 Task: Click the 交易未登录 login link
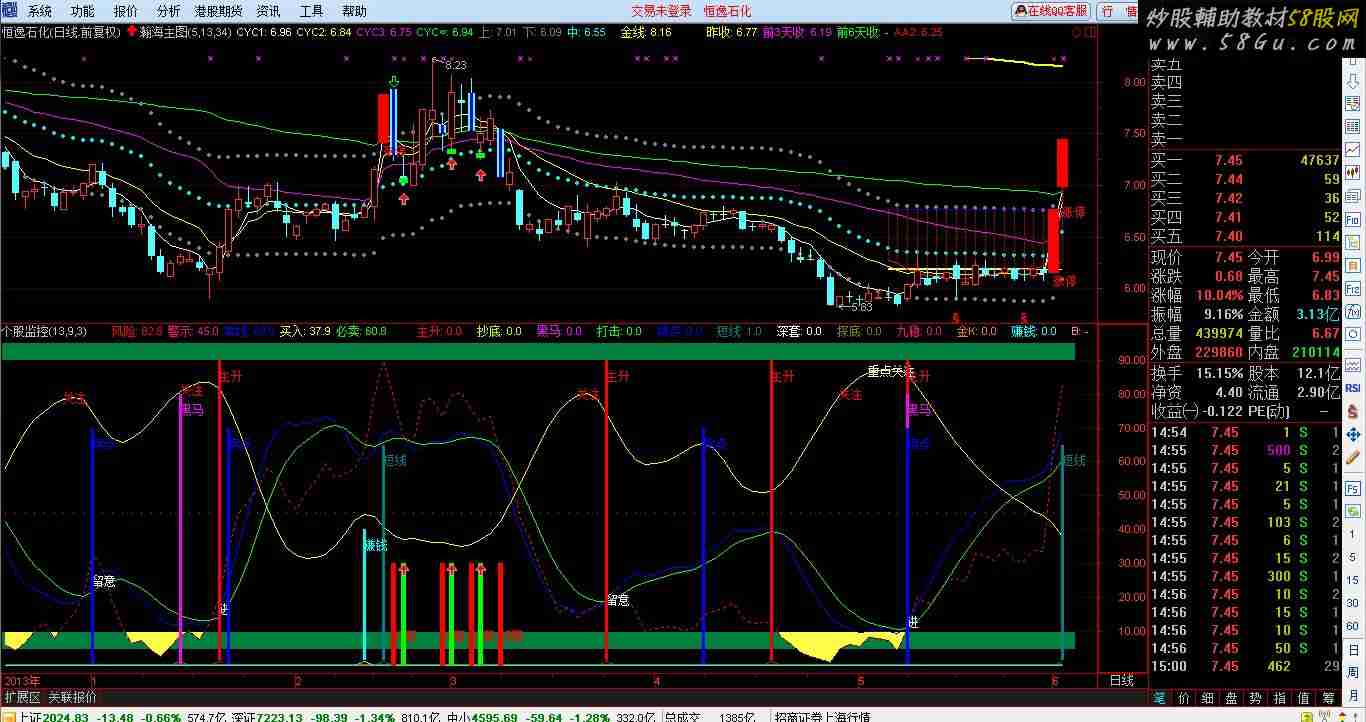661,11
